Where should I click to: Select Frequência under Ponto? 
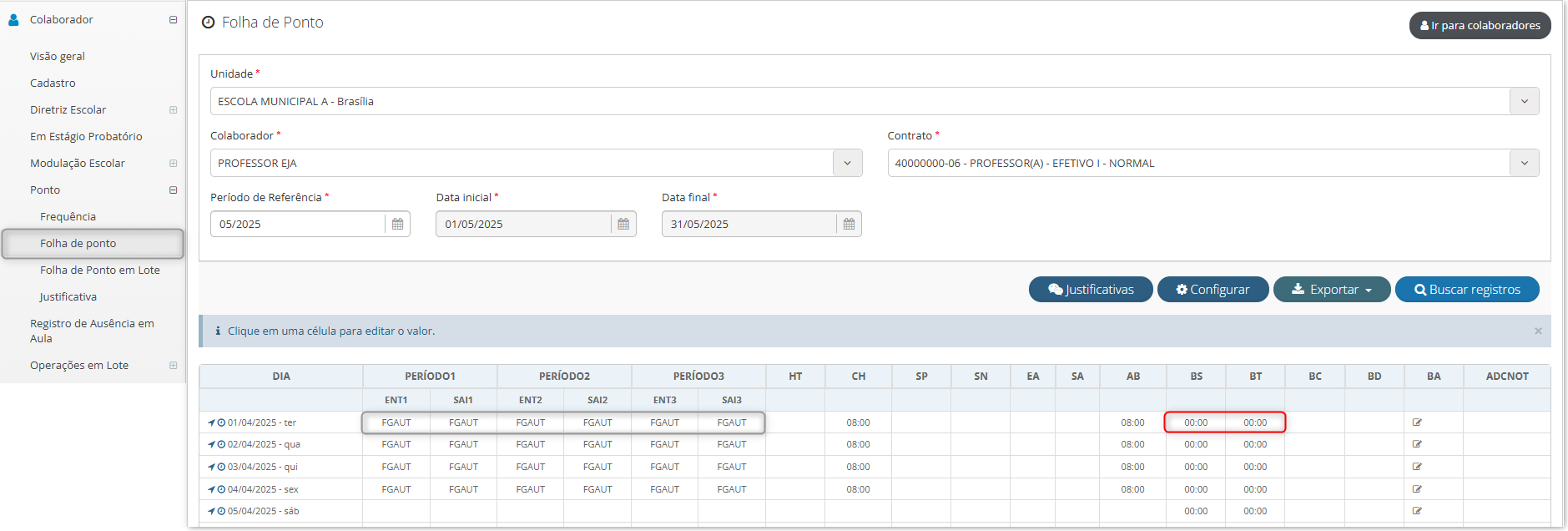[68, 216]
